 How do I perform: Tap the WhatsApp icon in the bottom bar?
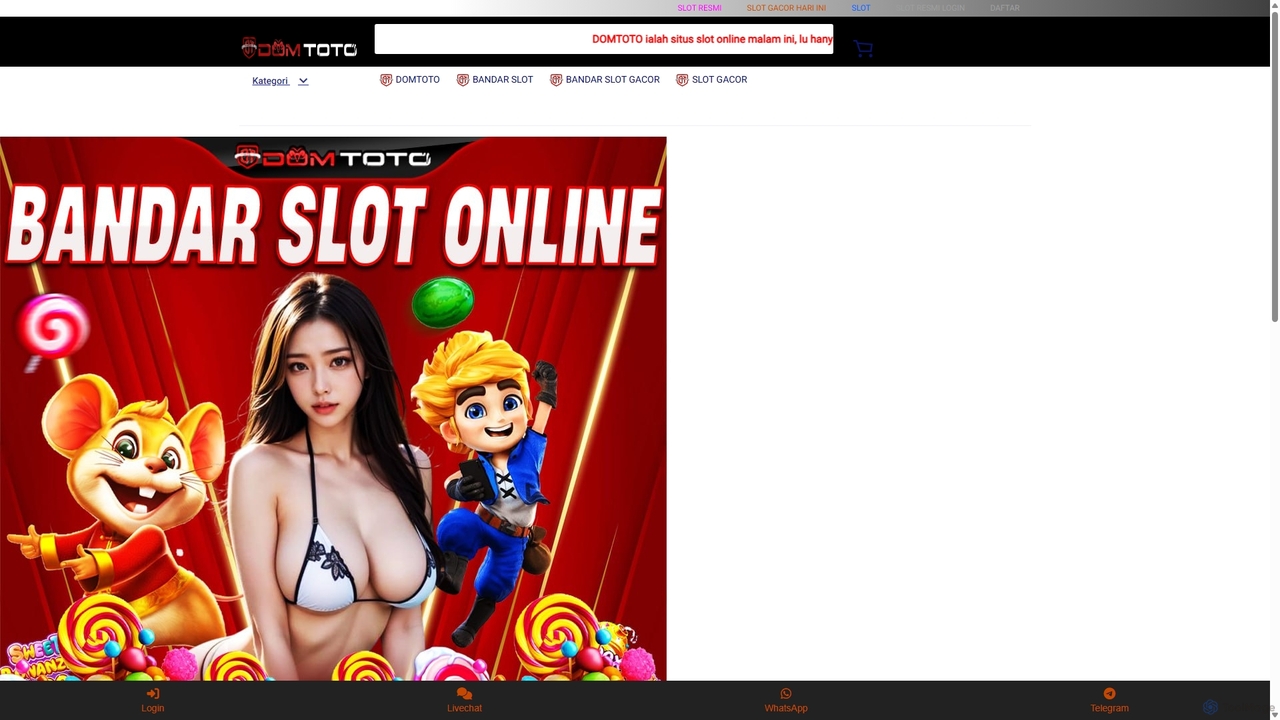click(786, 694)
